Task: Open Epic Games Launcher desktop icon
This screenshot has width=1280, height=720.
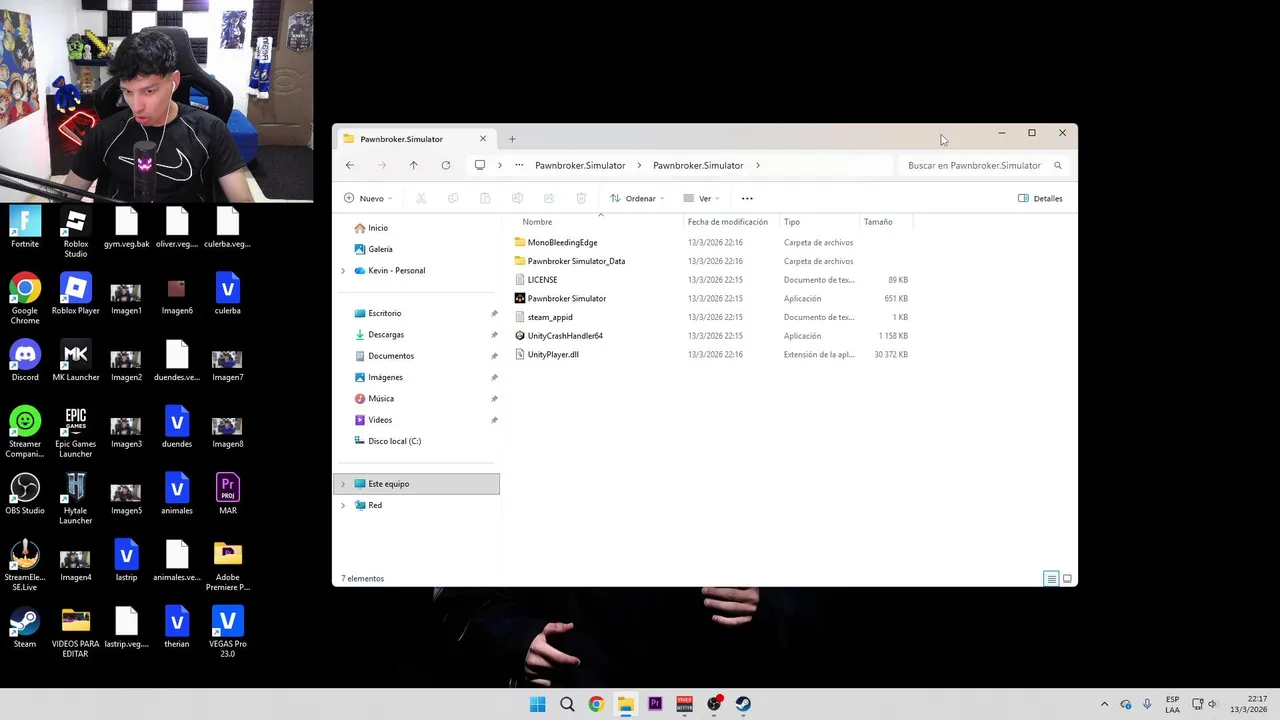Action: (x=76, y=432)
